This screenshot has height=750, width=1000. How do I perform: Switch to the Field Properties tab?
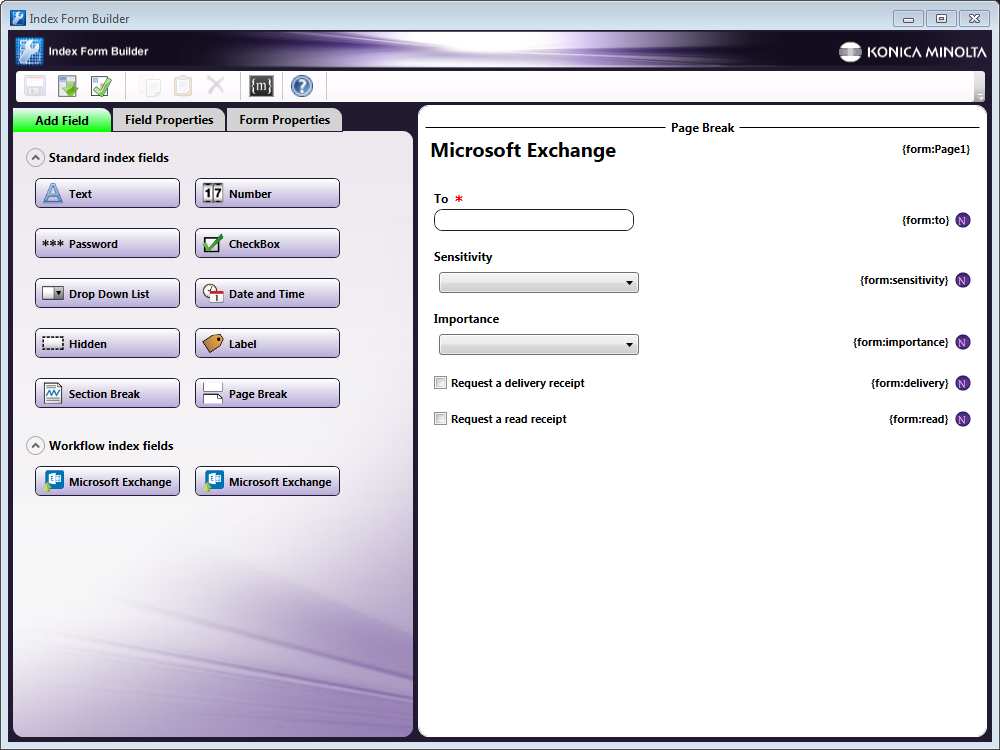(x=169, y=120)
